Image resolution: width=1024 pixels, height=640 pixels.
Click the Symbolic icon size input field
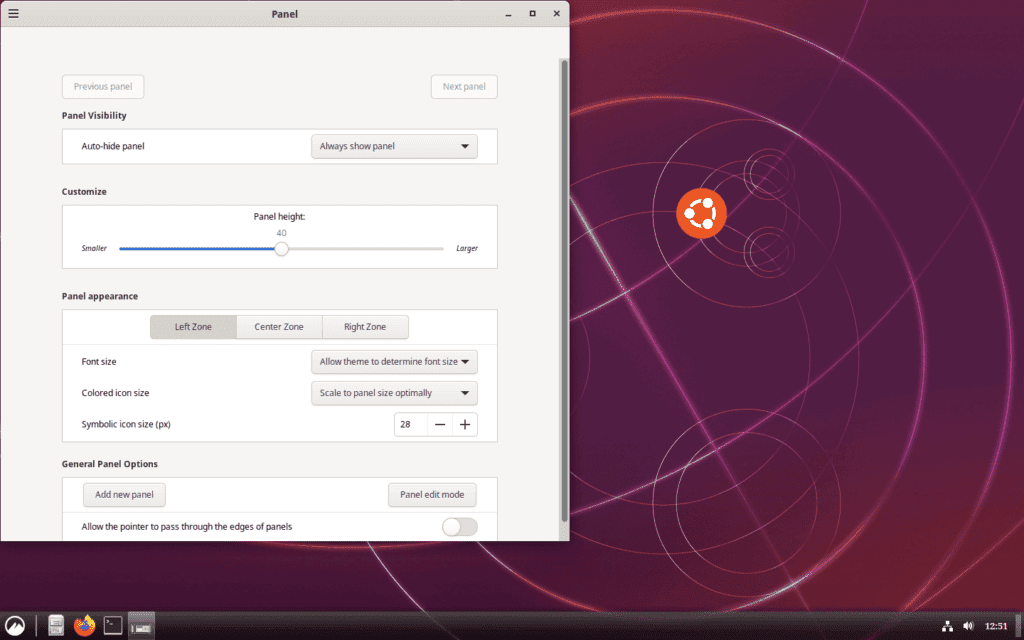[x=409, y=424]
